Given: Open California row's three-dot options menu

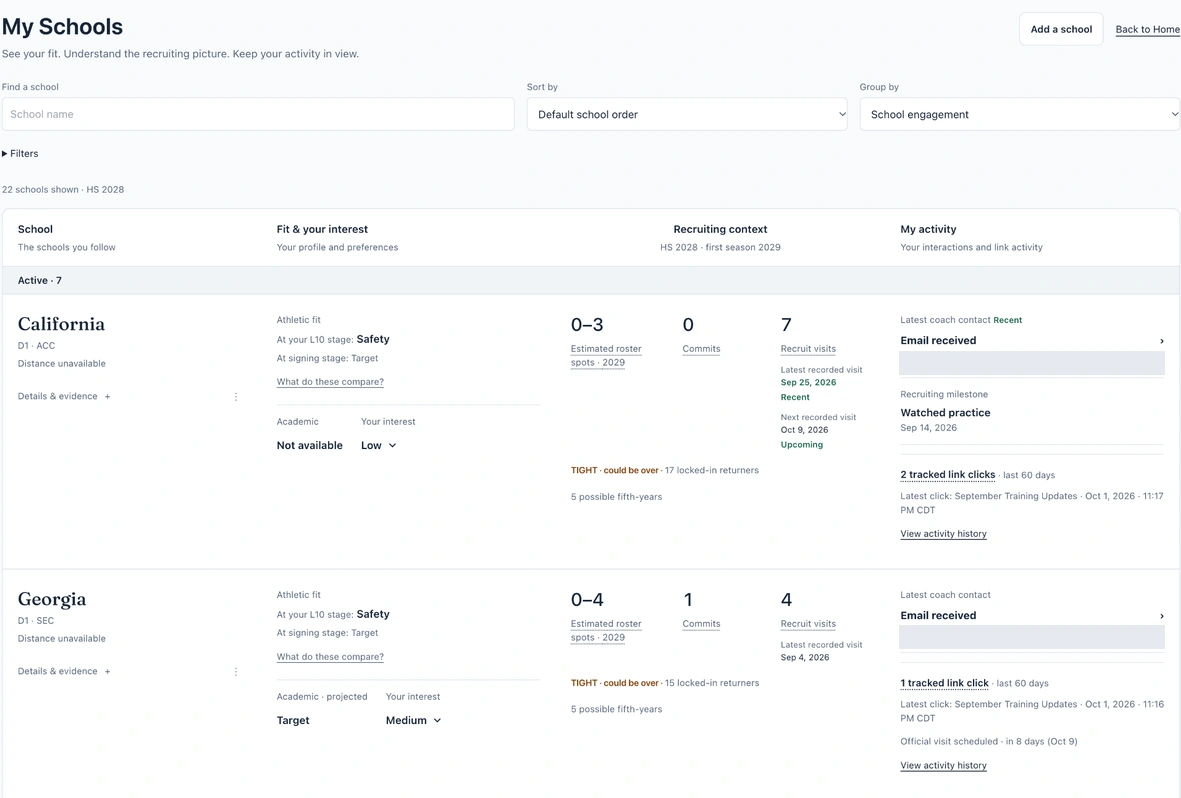Looking at the screenshot, I should point(236,396).
